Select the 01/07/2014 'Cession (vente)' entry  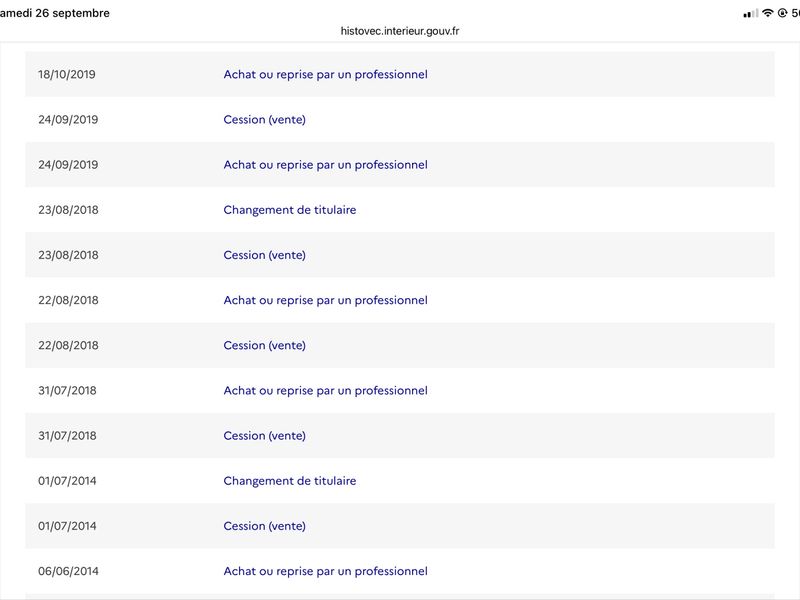click(400, 526)
